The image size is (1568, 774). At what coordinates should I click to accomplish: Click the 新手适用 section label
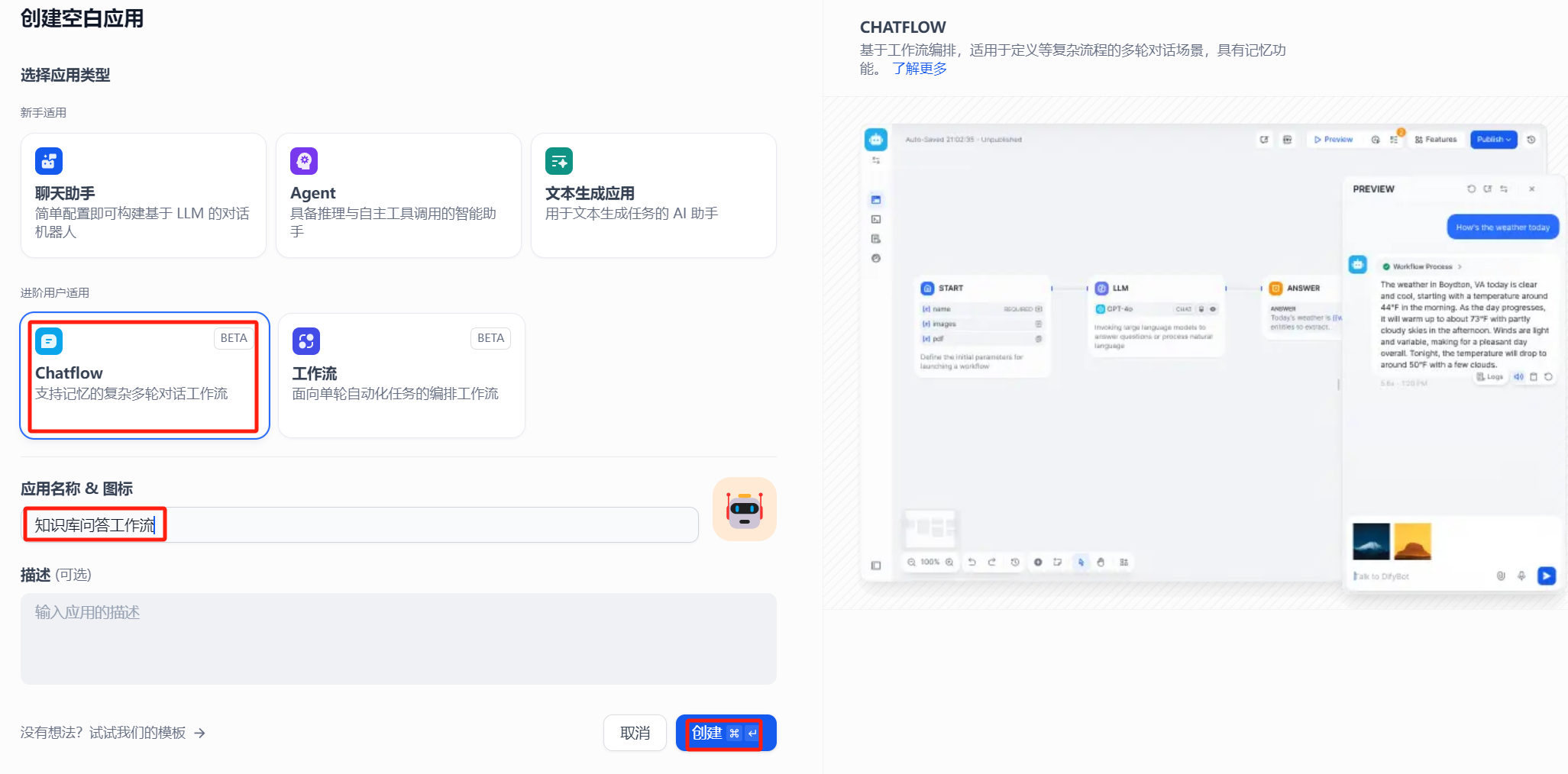[x=44, y=113]
